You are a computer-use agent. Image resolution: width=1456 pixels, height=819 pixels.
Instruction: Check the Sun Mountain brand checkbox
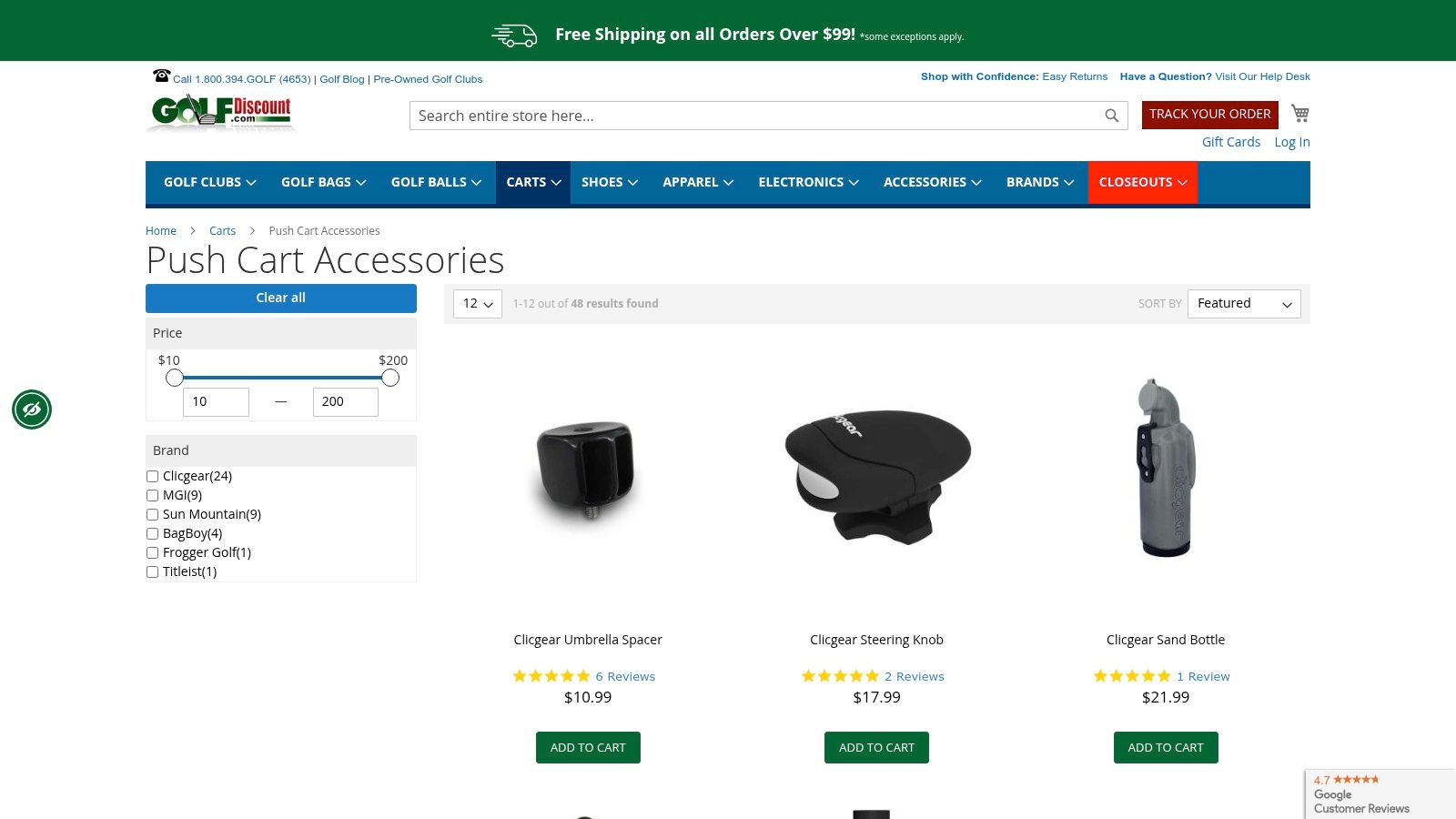click(153, 515)
